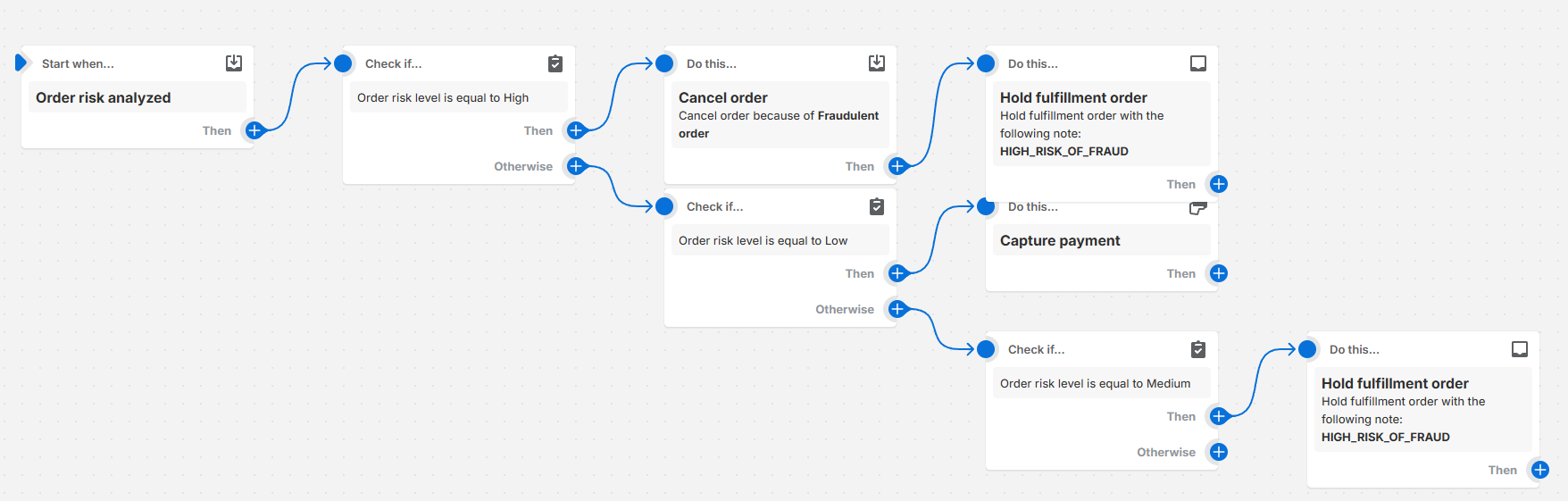The image size is (1568, 501).
Task: Select the Order risk analyzed trigger
Action: 104,98
